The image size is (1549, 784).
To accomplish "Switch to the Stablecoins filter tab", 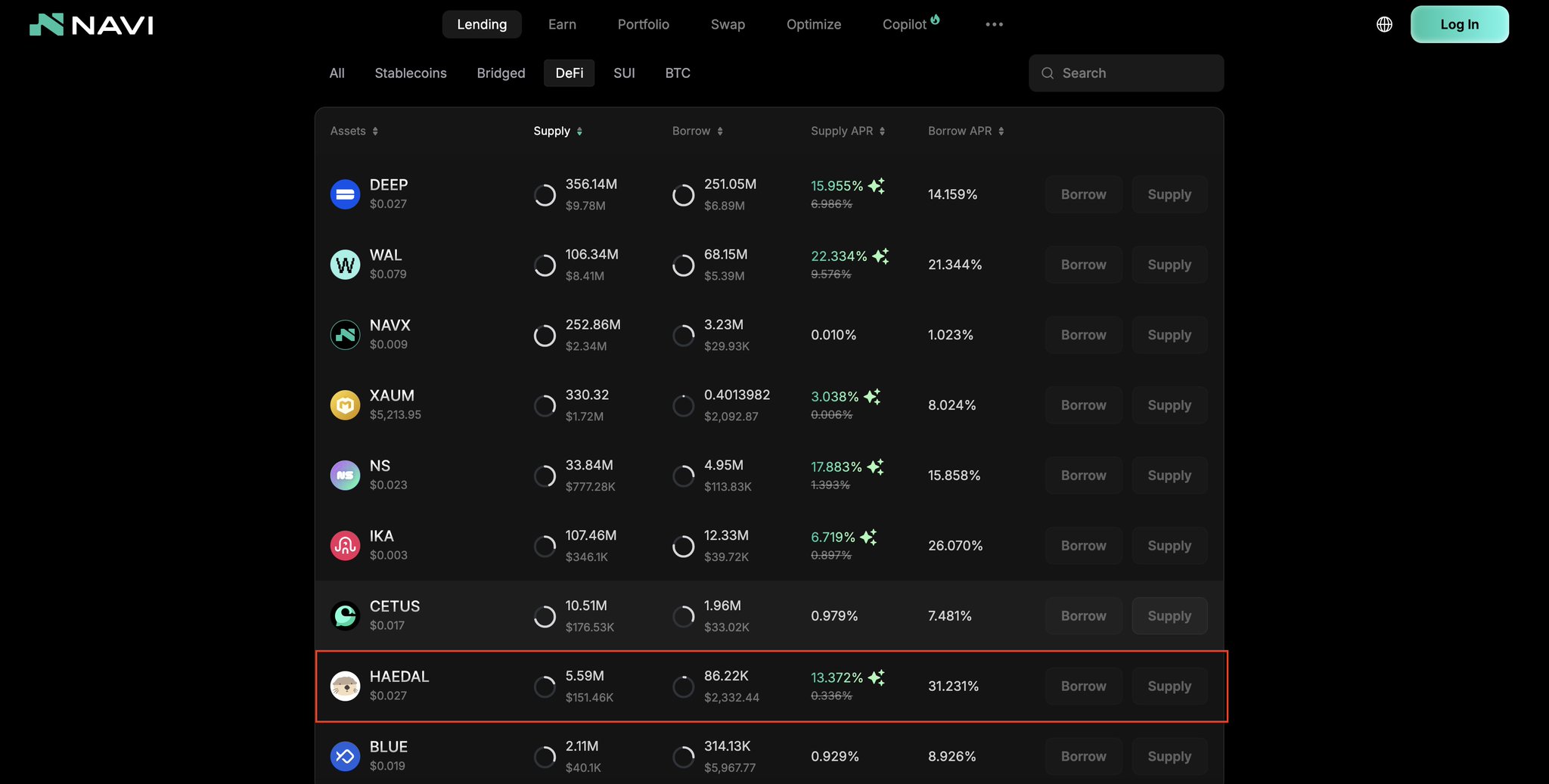I will pos(410,73).
